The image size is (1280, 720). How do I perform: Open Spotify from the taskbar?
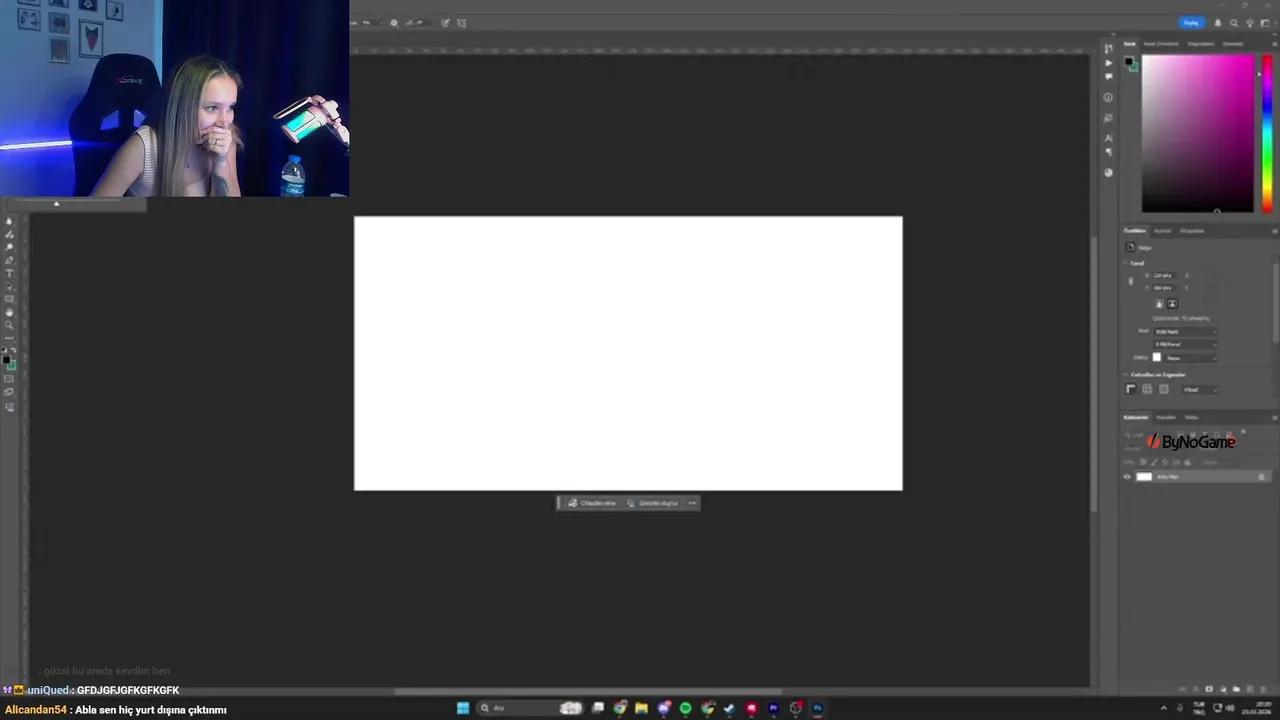tap(686, 708)
